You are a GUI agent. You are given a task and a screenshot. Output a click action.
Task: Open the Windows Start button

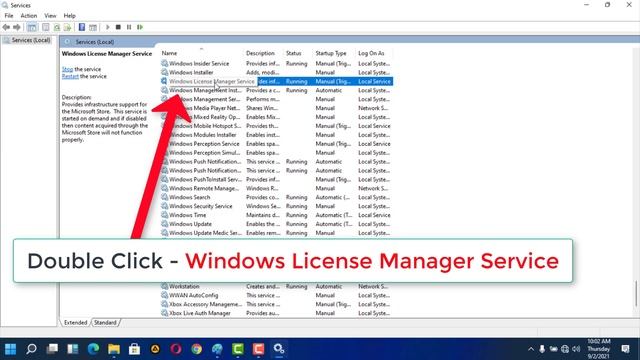[x=10, y=349]
